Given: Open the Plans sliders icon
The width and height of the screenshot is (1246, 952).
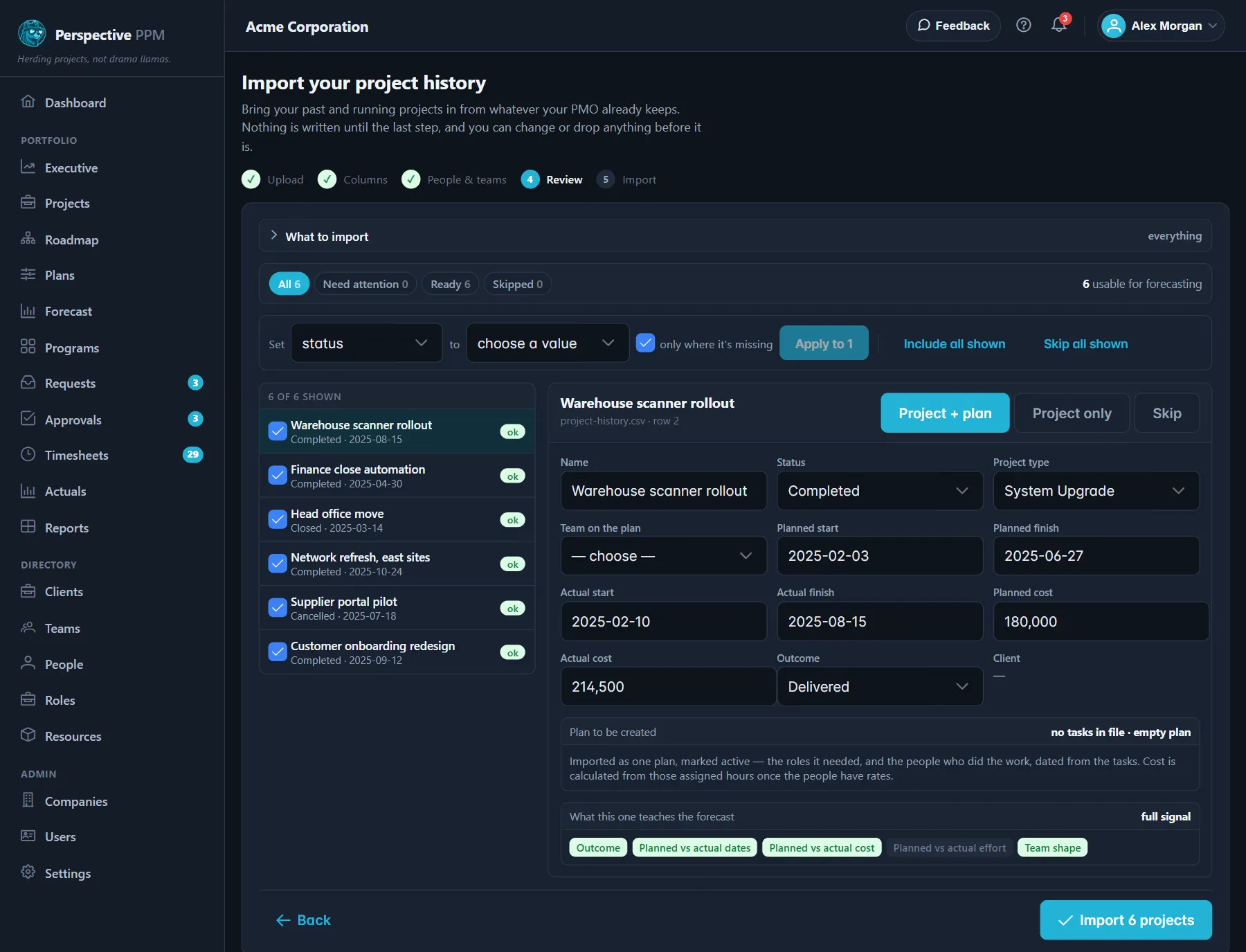Looking at the screenshot, I should pos(28,274).
